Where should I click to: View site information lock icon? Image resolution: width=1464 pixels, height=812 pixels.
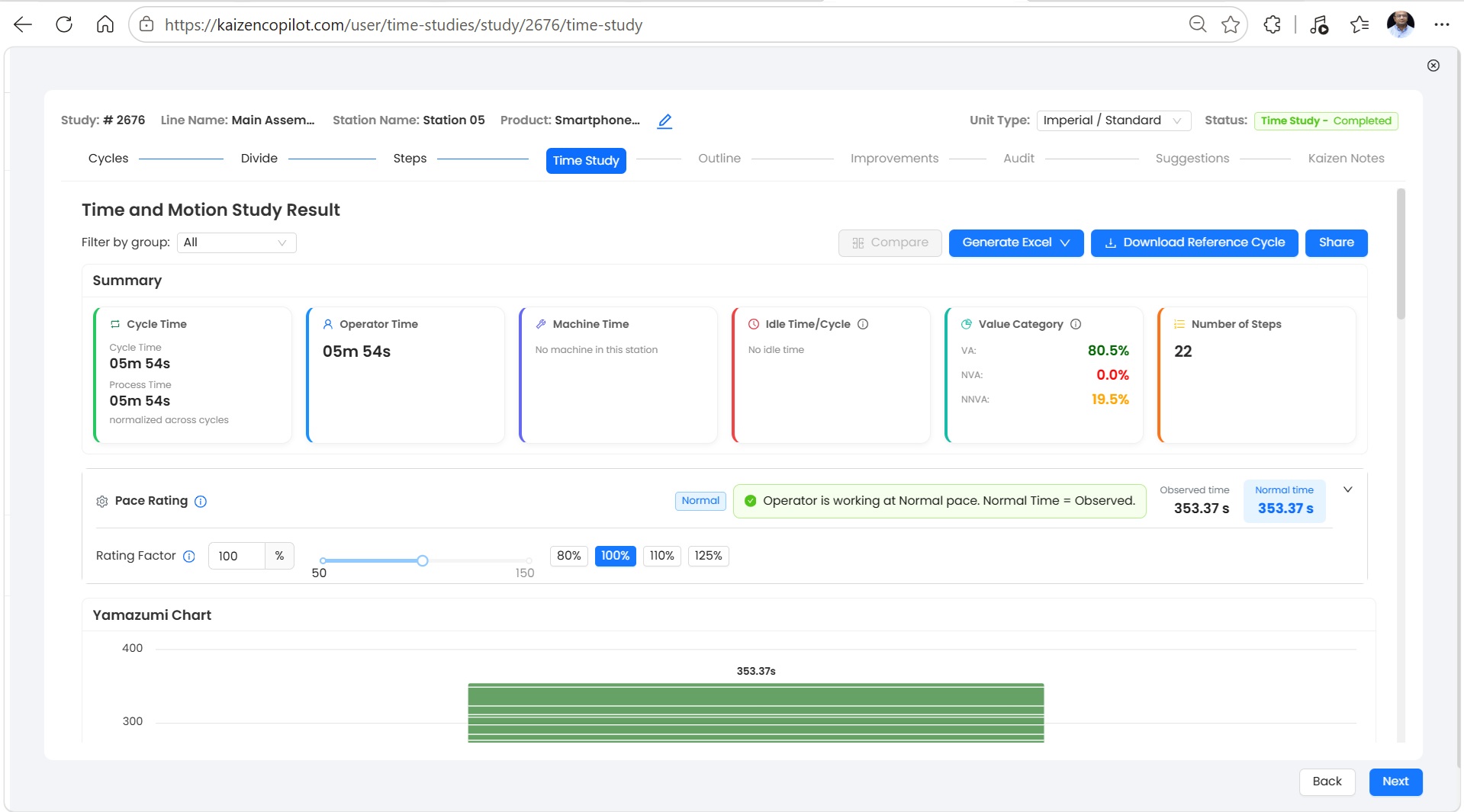tap(146, 24)
